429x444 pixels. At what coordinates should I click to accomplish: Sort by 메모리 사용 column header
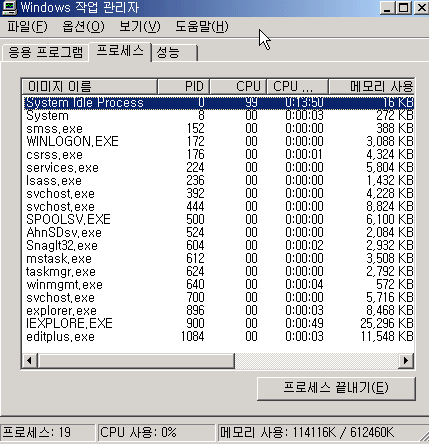click(372, 87)
